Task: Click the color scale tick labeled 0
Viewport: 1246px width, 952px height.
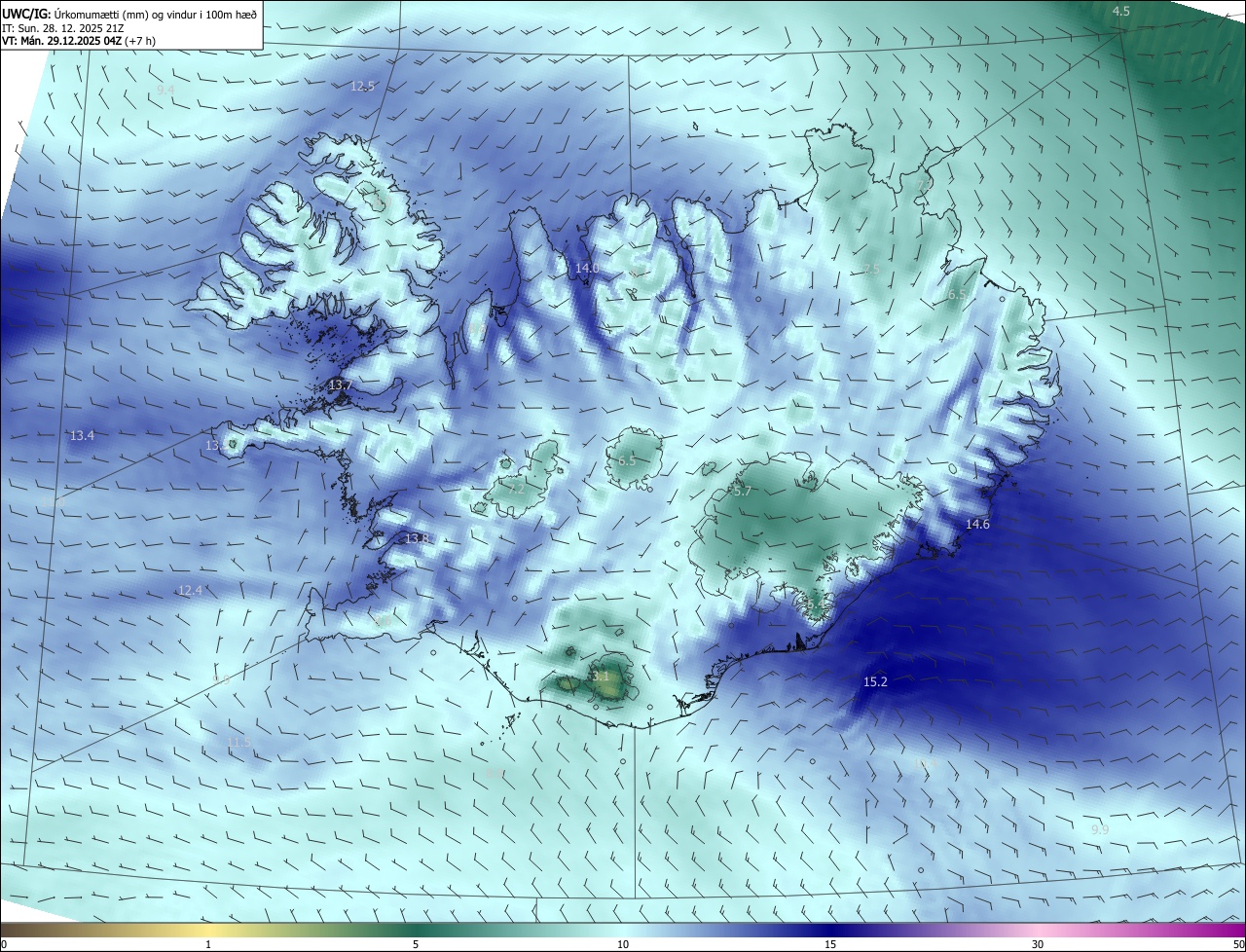Action: click(4, 944)
